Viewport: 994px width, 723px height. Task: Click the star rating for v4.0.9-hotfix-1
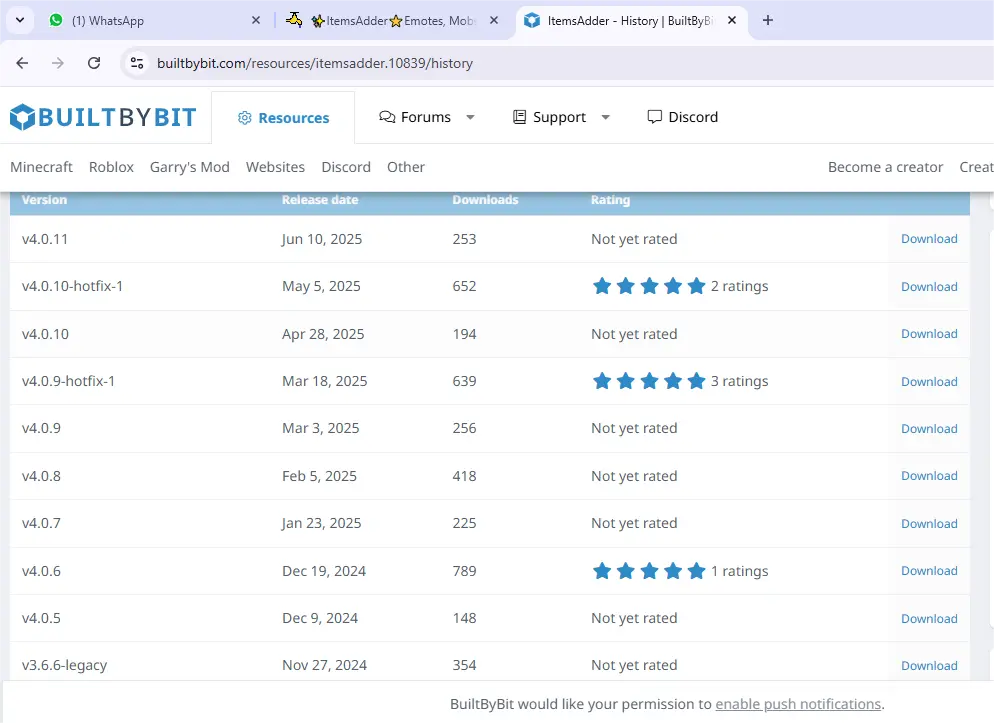(649, 381)
